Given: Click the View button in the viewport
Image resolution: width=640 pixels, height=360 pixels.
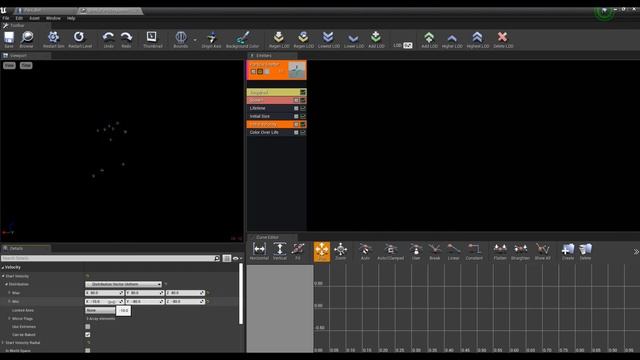Looking at the screenshot, I should click(9, 65).
